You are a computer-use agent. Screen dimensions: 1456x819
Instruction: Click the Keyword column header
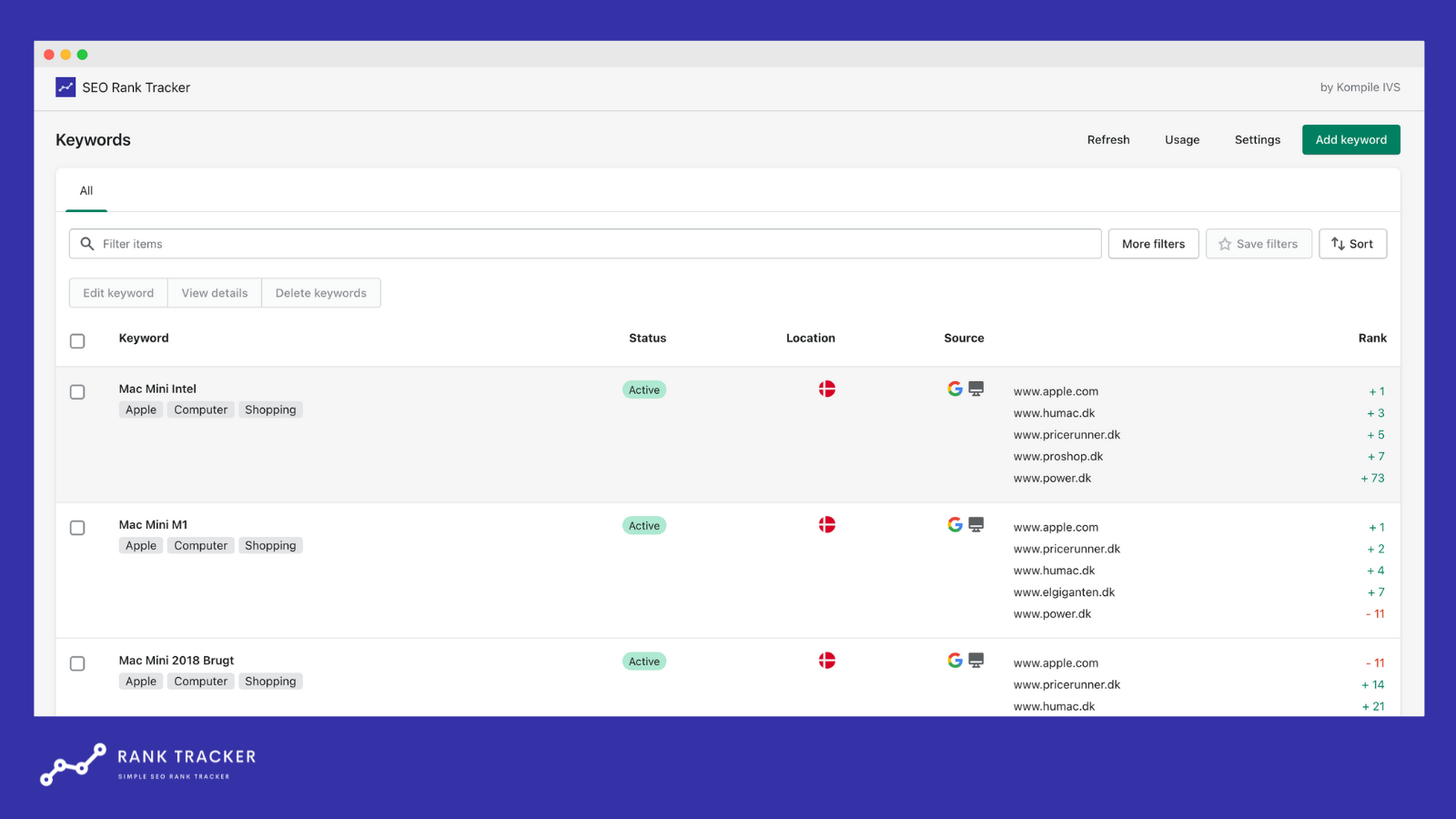(144, 338)
